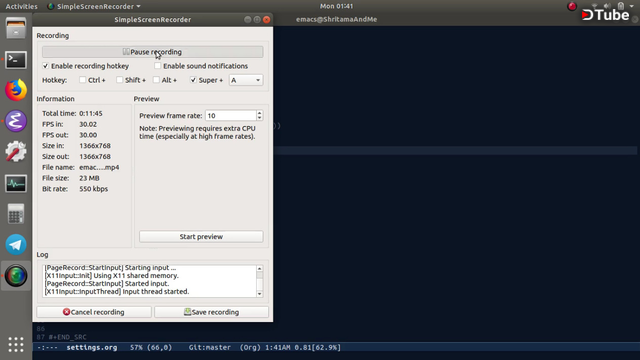Open the hotkey letter A dropdown
The width and height of the screenshot is (640, 360).
tap(246, 80)
